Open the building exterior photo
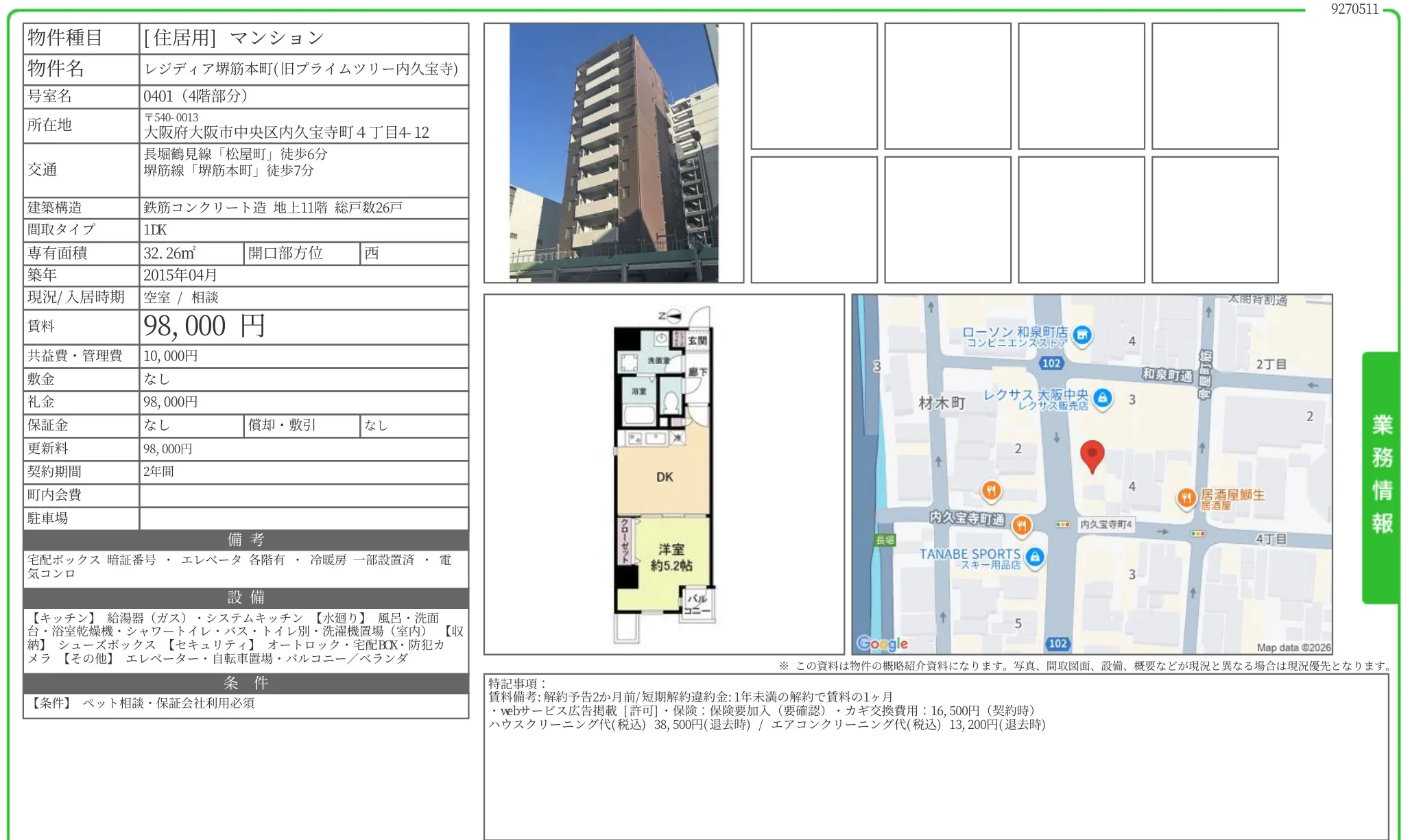The image size is (1410, 840). click(614, 153)
